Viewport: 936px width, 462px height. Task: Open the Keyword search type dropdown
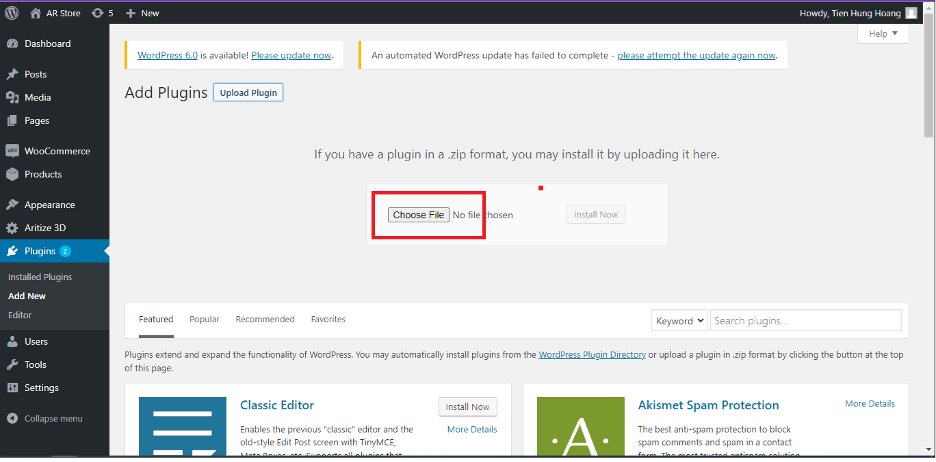coord(679,321)
